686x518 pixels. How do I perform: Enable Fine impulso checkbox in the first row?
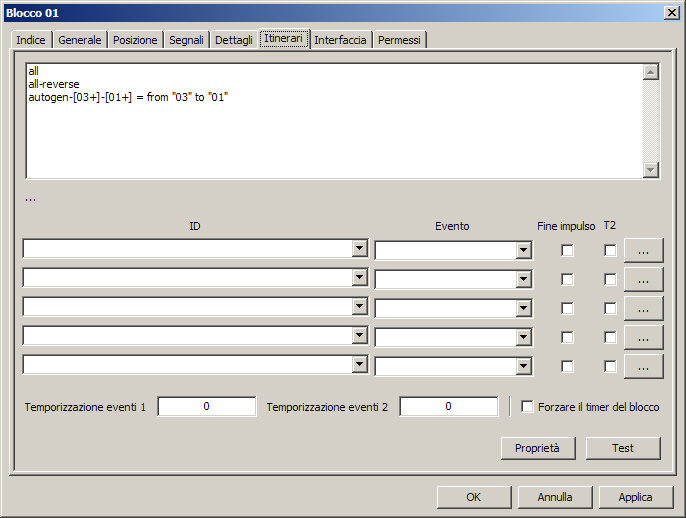[x=567, y=251]
